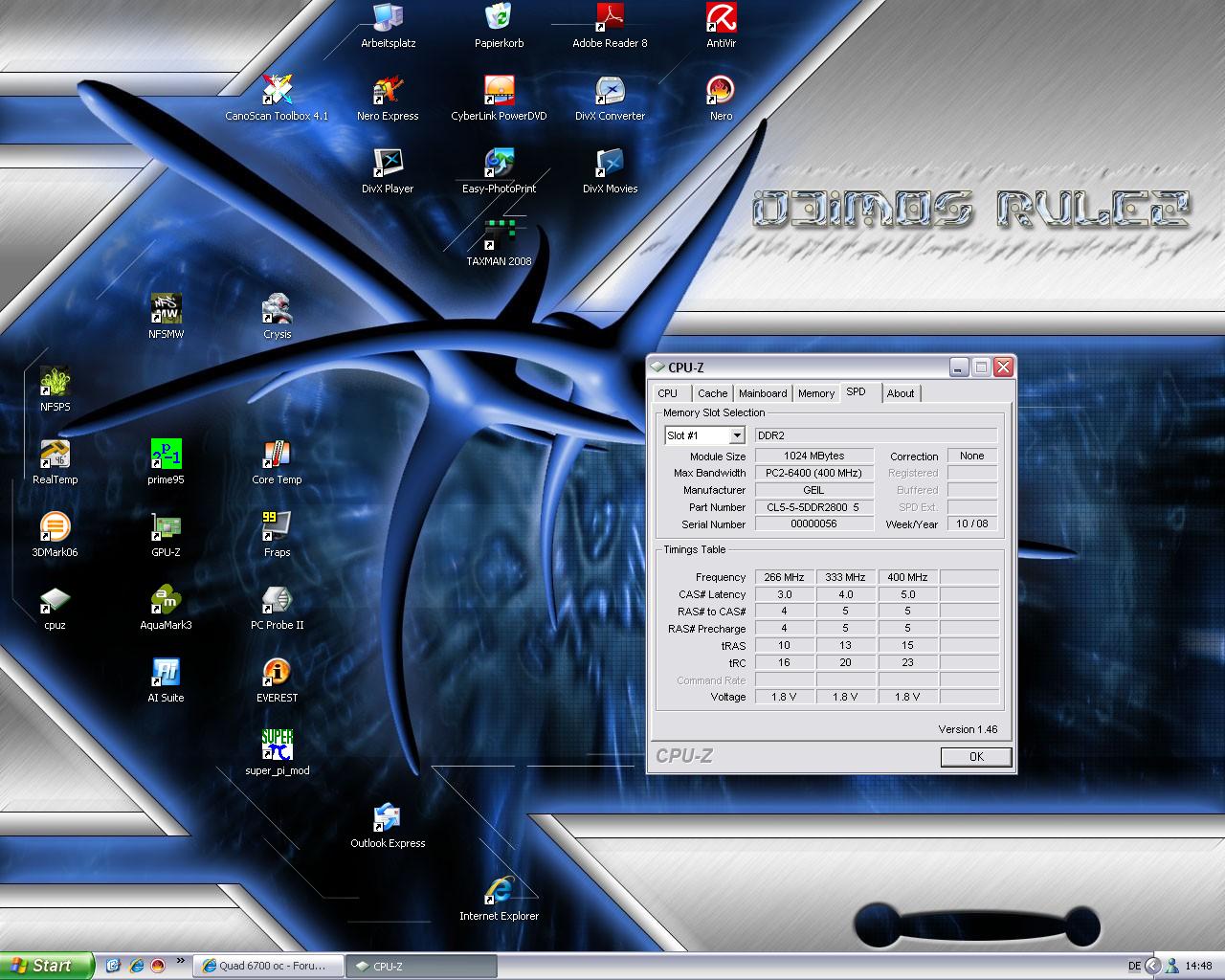The image size is (1225, 980).
Task: Click the Max Bandwidth PC2-6400 field
Action: tap(814, 473)
